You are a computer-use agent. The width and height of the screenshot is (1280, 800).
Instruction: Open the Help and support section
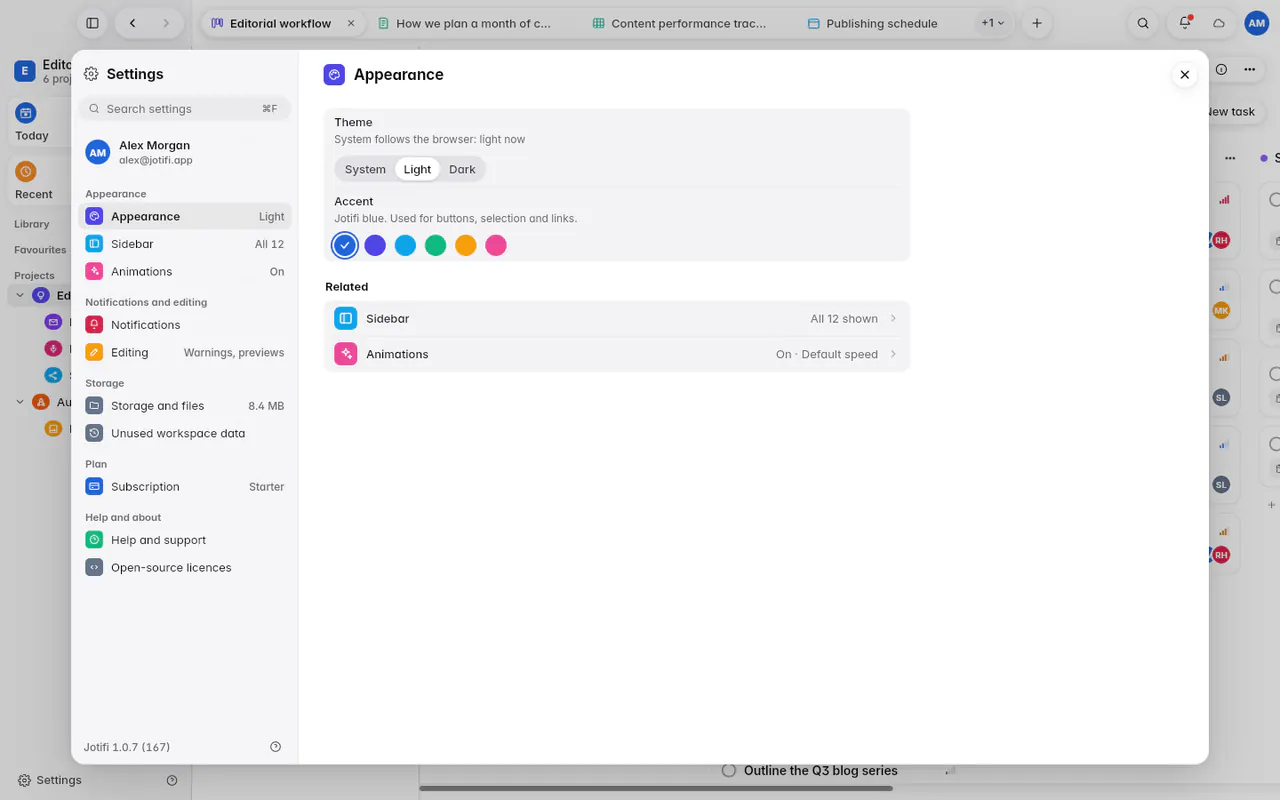click(x=185, y=540)
